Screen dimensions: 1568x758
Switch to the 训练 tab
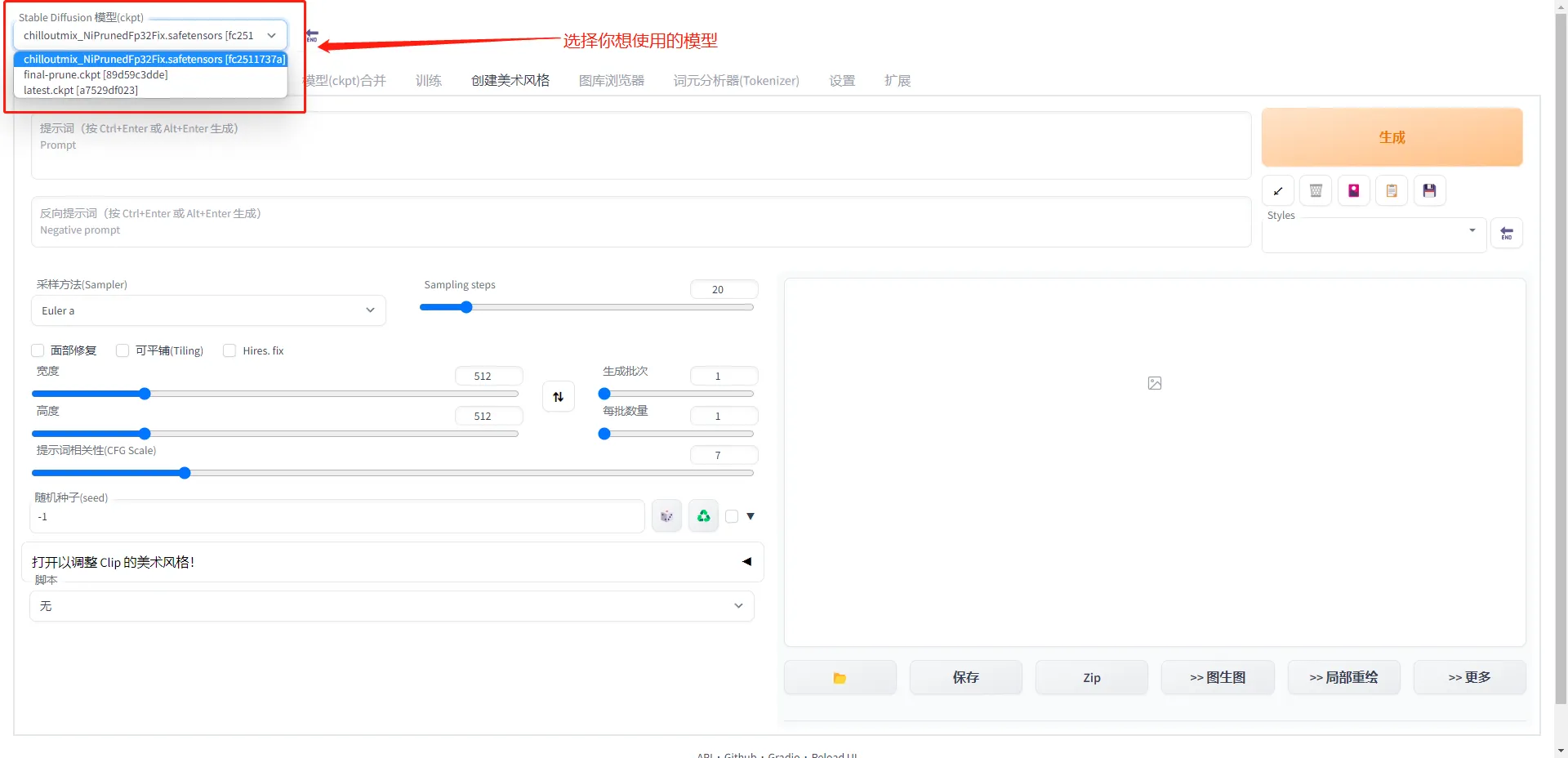(x=429, y=80)
